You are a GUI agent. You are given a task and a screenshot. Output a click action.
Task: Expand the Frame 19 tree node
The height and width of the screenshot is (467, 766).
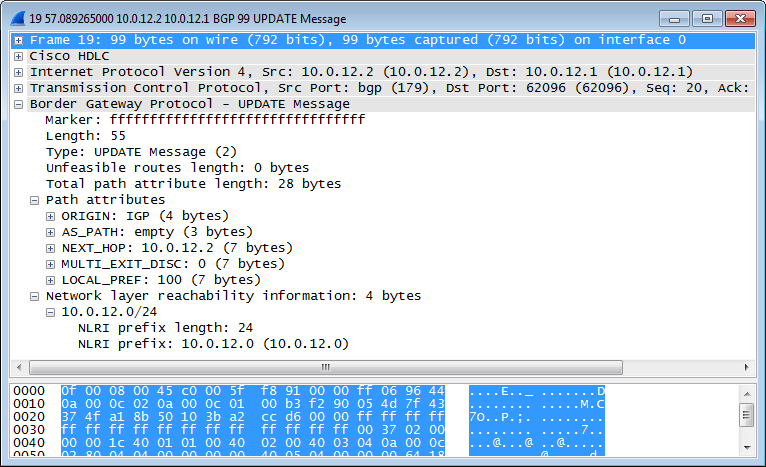pos(19,41)
